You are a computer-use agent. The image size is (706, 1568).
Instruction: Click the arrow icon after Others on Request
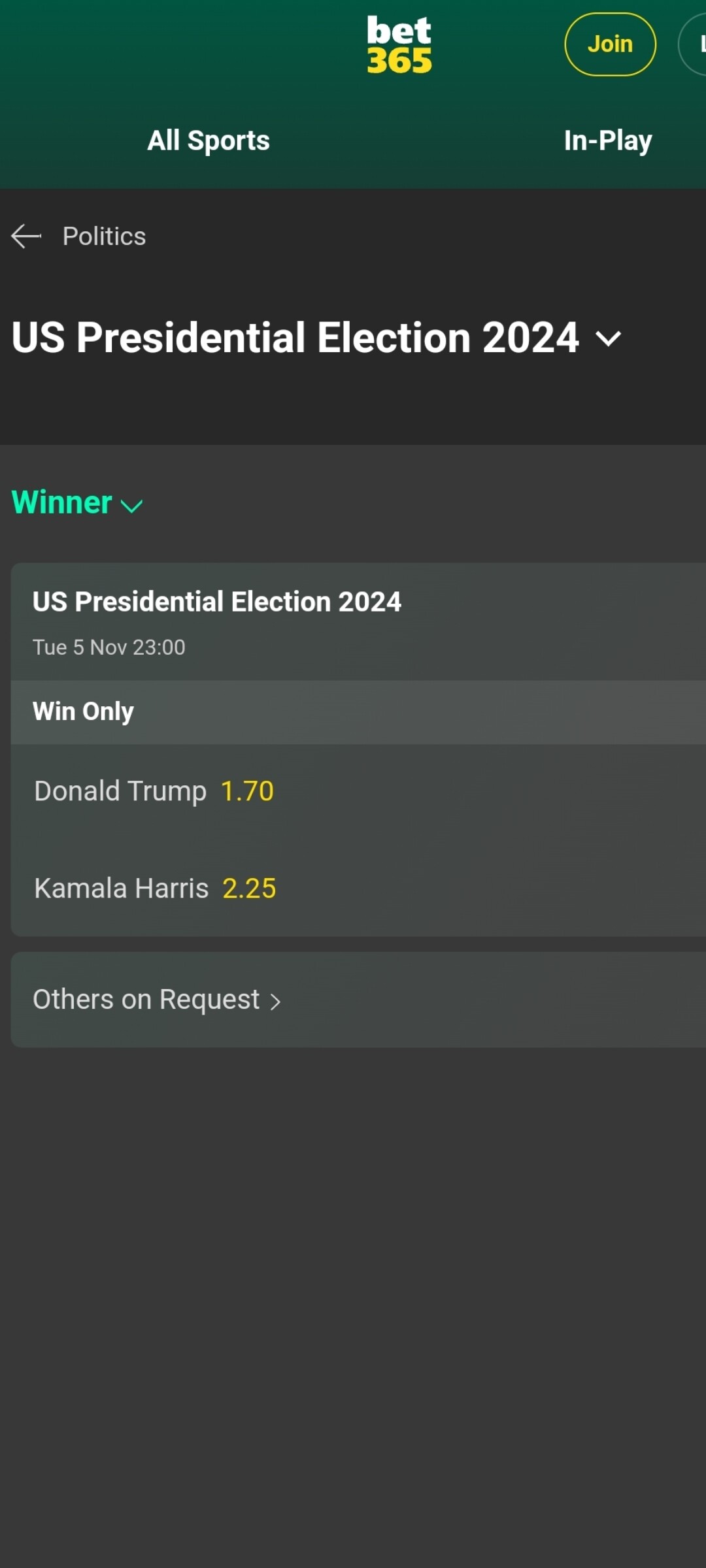pos(275,1002)
